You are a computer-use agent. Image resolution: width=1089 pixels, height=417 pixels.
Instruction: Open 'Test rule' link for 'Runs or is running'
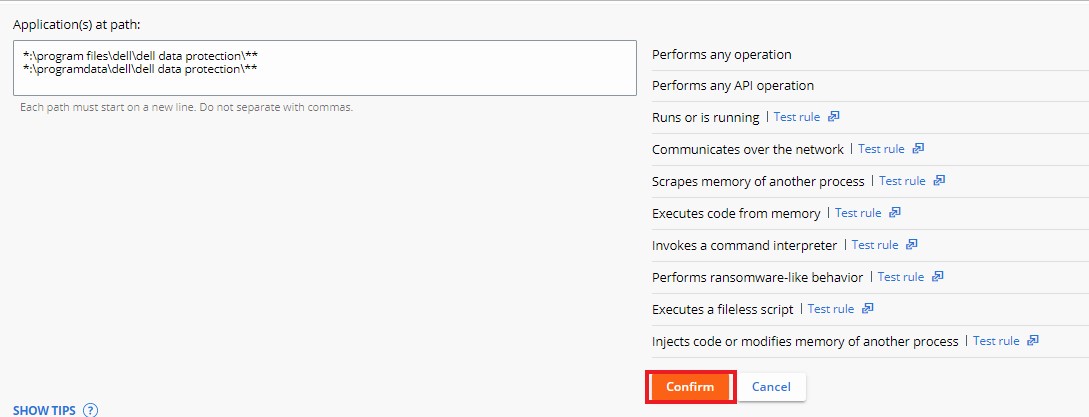click(797, 117)
